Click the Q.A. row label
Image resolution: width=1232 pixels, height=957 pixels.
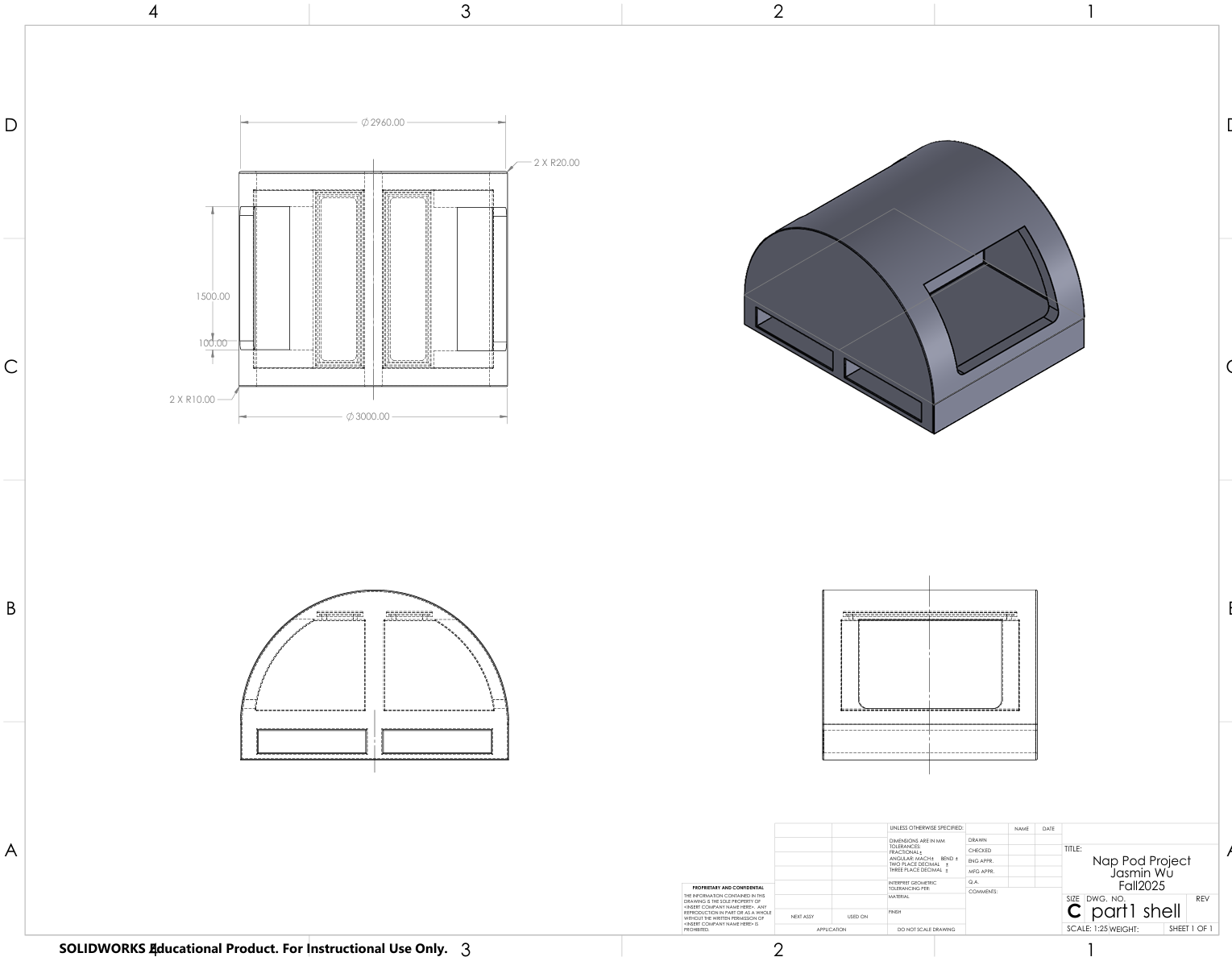[x=973, y=882]
